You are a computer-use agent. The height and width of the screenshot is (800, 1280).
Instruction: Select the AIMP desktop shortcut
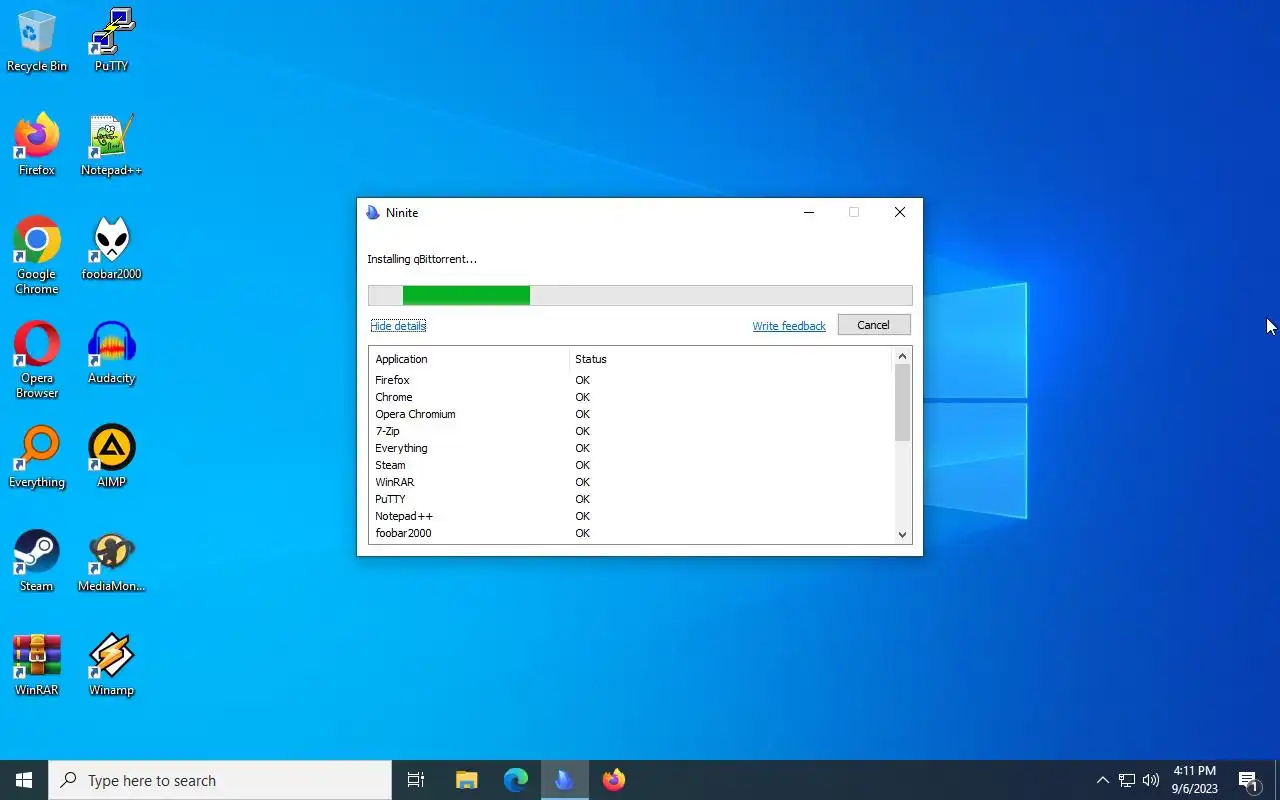point(111,457)
